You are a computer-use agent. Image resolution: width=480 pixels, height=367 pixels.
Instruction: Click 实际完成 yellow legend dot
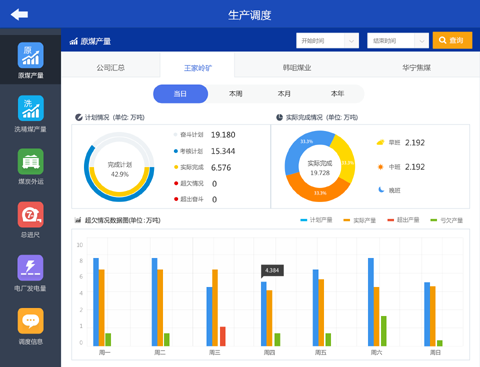pyautogui.click(x=176, y=167)
